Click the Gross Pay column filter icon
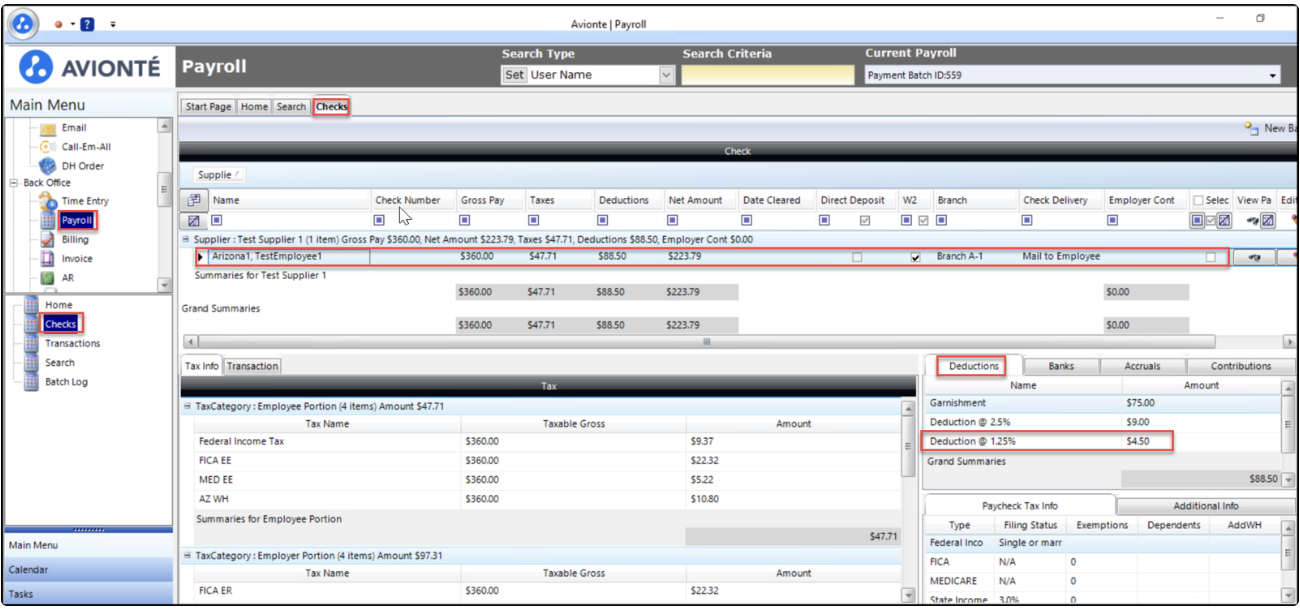The height and width of the screenshot is (610, 1300). click(x=465, y=220)
